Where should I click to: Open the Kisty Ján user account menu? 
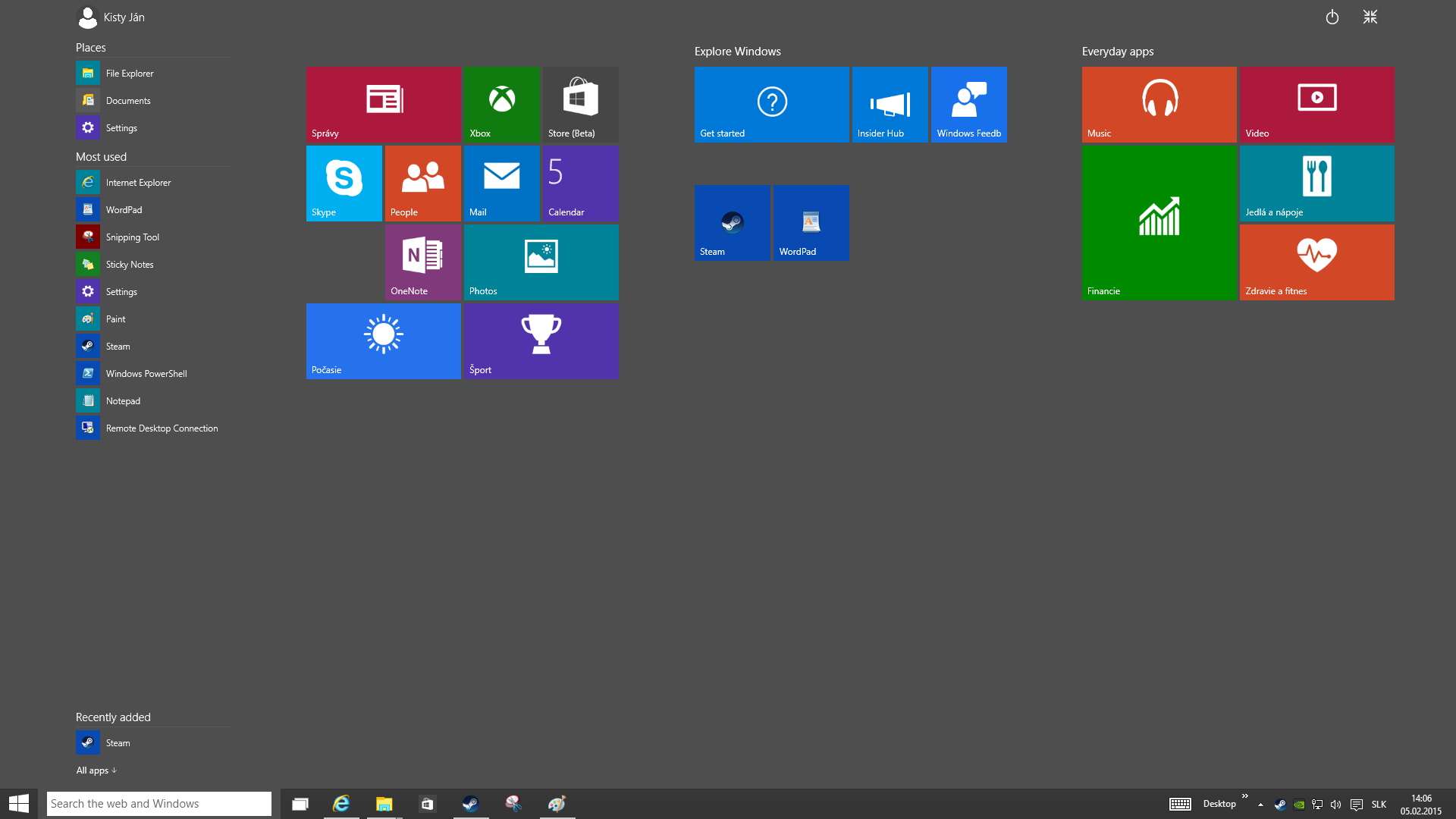click(x=111, y=17)
